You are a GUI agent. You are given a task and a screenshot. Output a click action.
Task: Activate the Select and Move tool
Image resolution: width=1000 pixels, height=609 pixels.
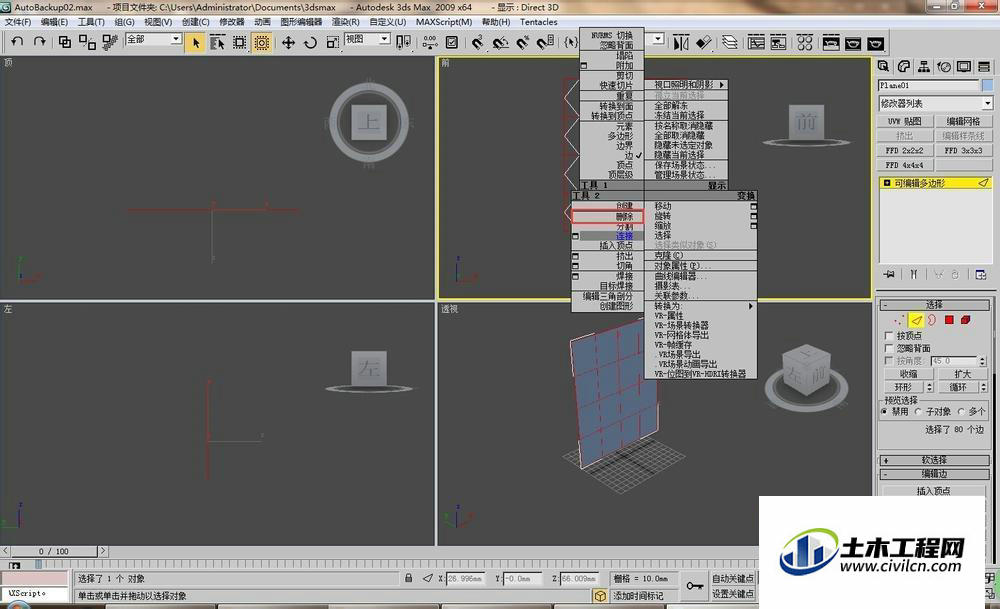pyautogui.click(x=288, y=43)
